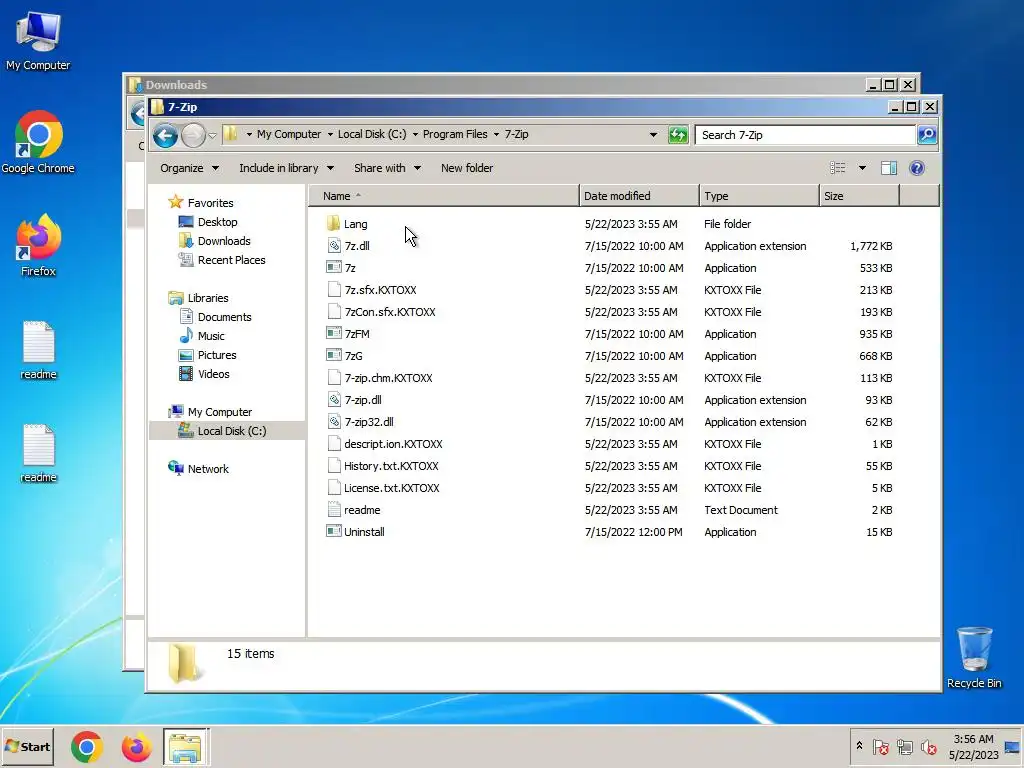Open the Organize menu
Image resolution: width=1024 pixels, height=768 pixels.
[x=189, y=168]
